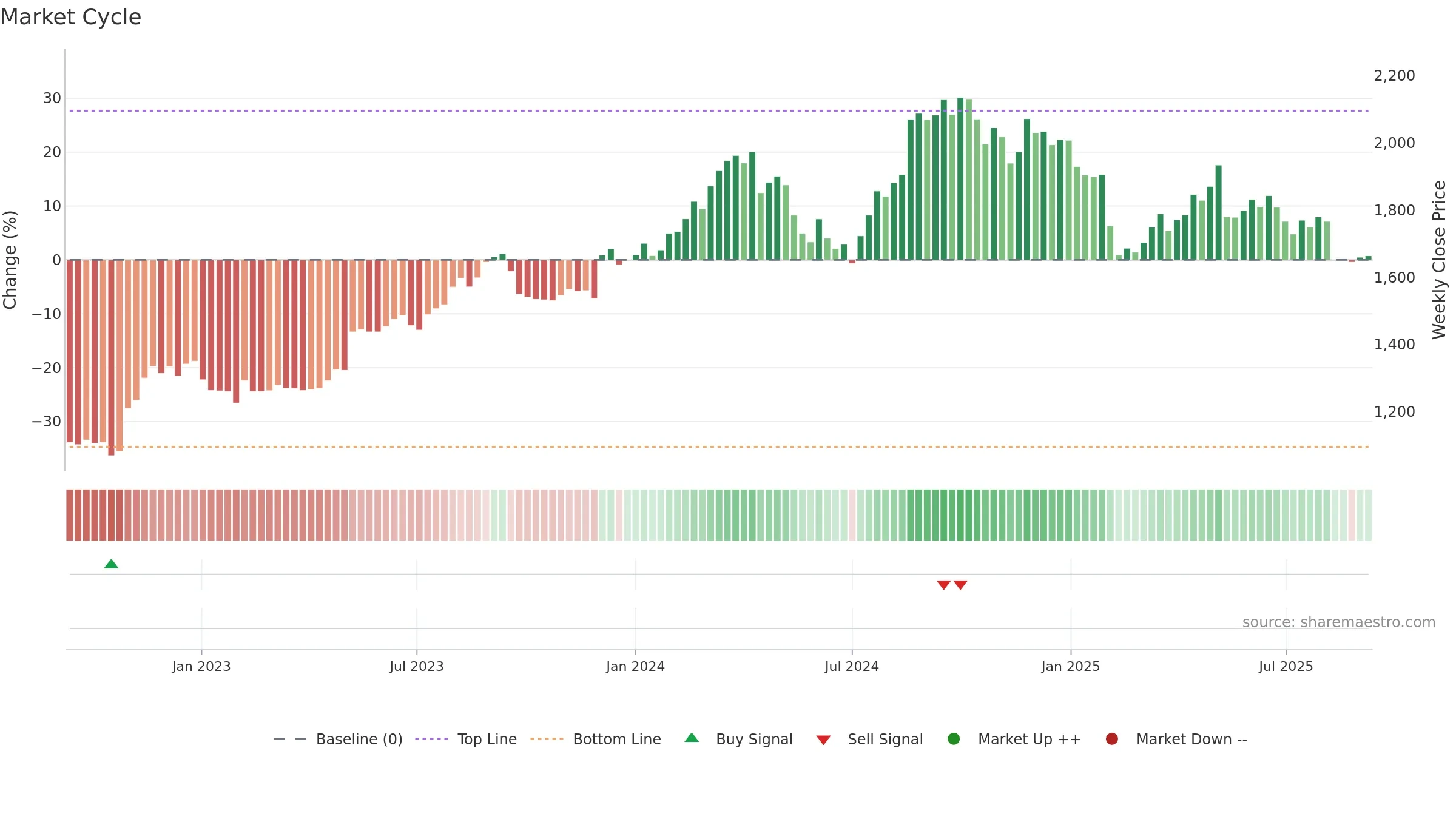Click the −30 tick on Change axis
The image size is (1456, 819).
click(x=47, y=422)
